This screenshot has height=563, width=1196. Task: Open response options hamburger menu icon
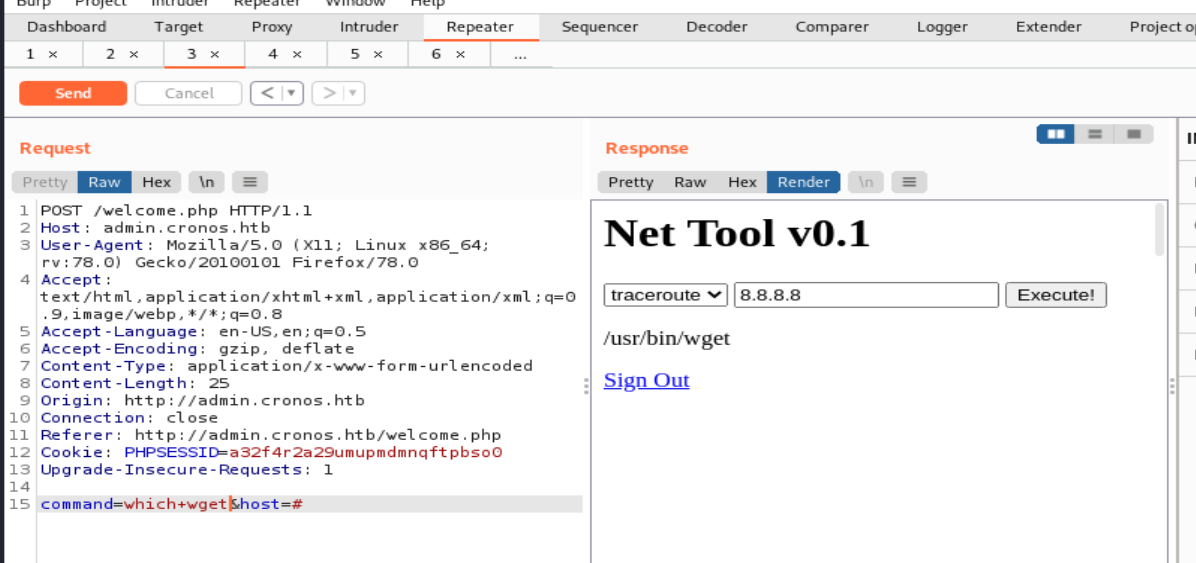pos(908,182)
